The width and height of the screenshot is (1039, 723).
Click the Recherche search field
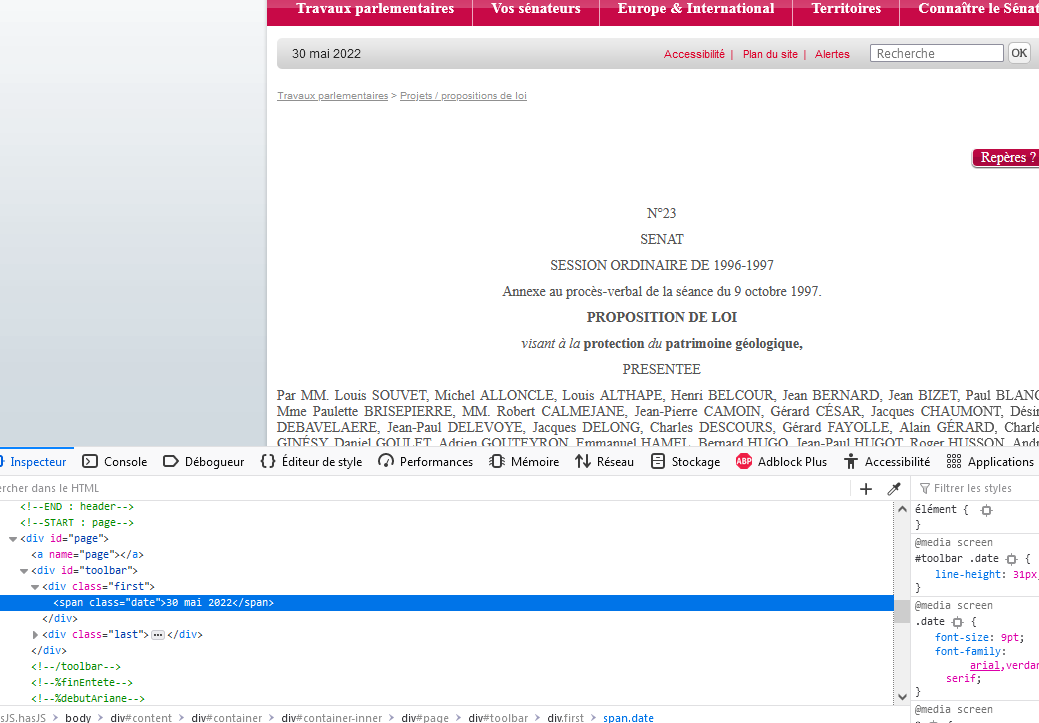point(936,54)
